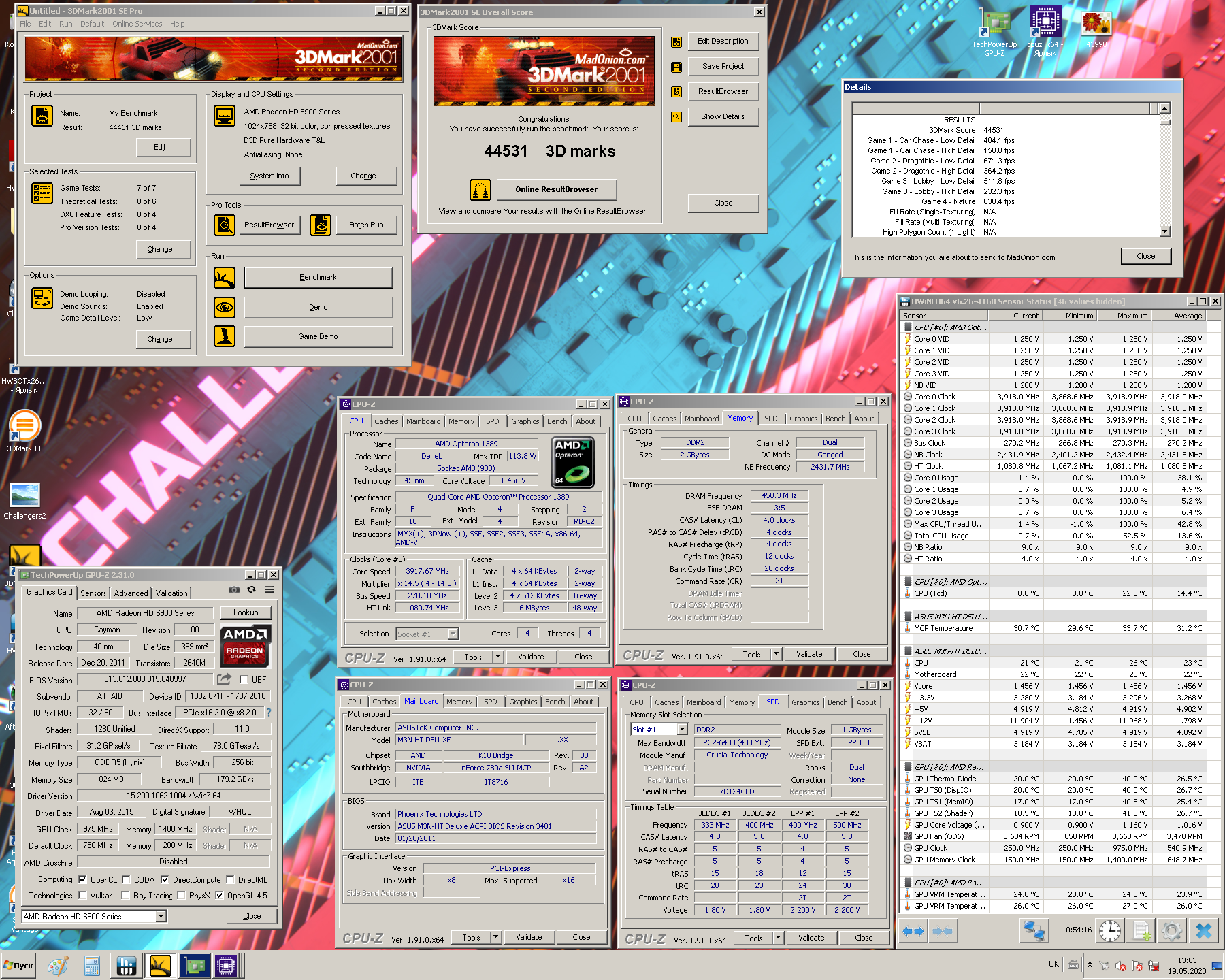
Task: Click the HWiNFO clock reset timer icon
Action: coord(1110,930)
